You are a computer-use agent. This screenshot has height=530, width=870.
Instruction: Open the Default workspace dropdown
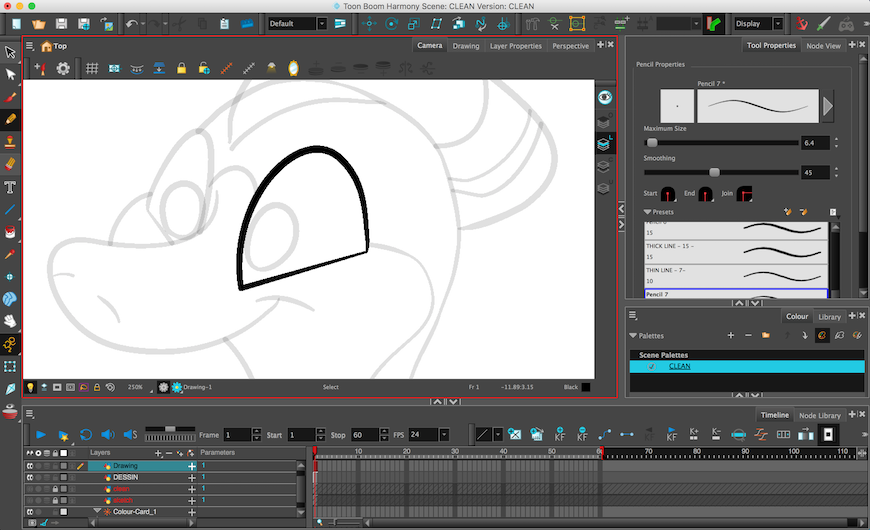(322, 24)
